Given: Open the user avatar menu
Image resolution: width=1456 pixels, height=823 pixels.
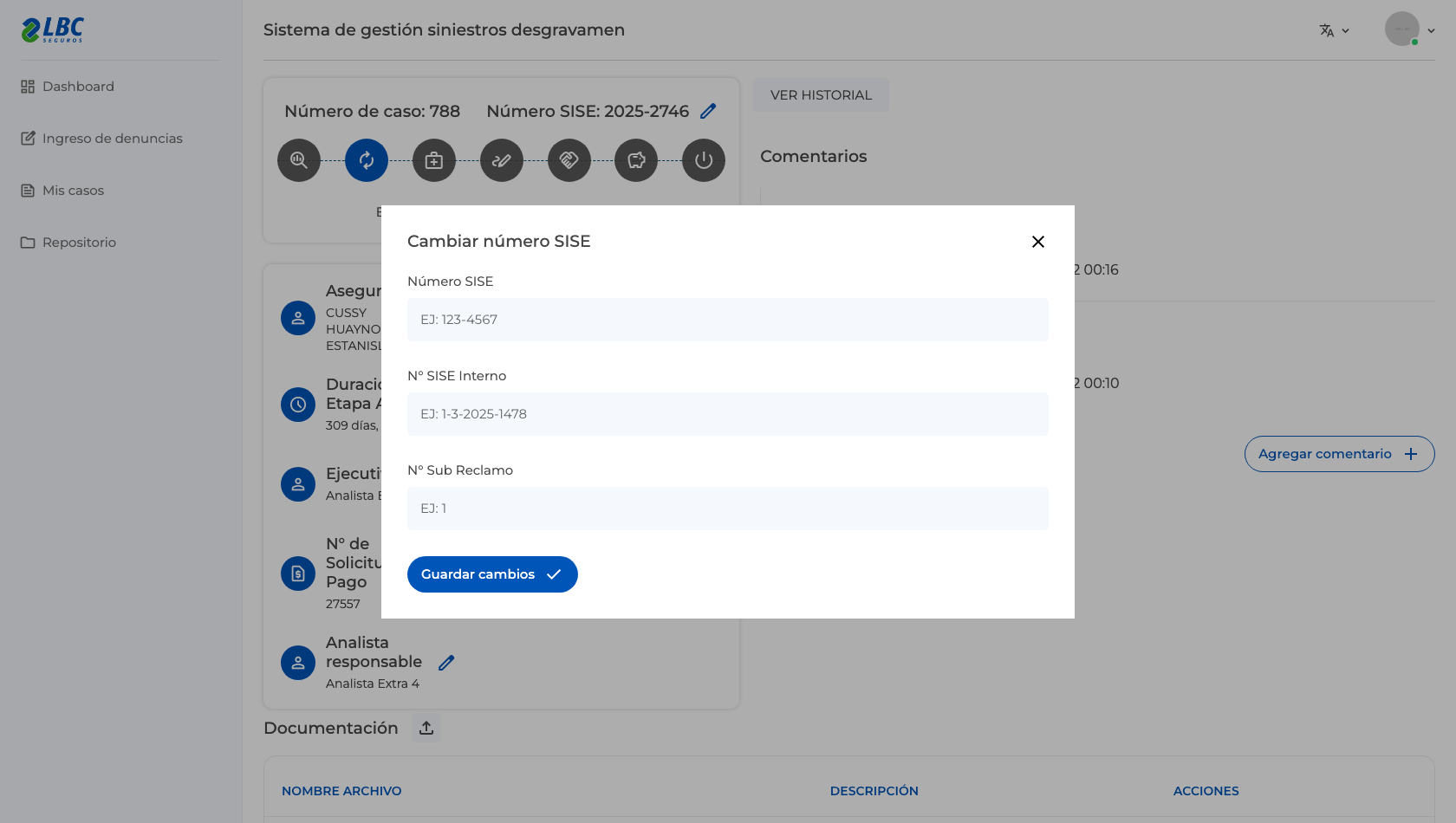Looking at the screenshot, I should (x=1410, y=29).
